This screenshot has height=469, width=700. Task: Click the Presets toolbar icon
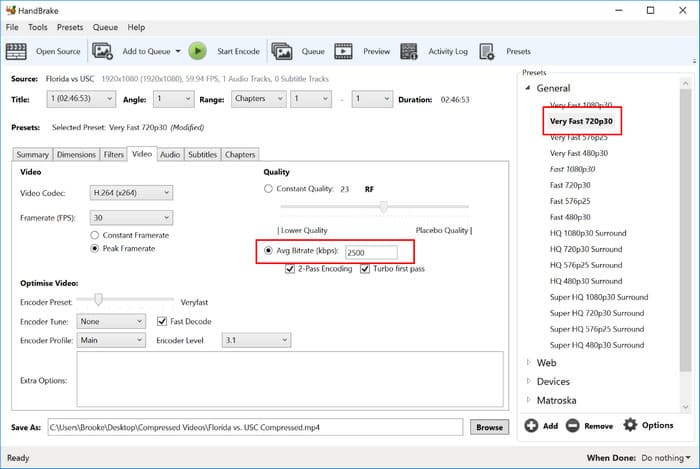coord(488,51)
